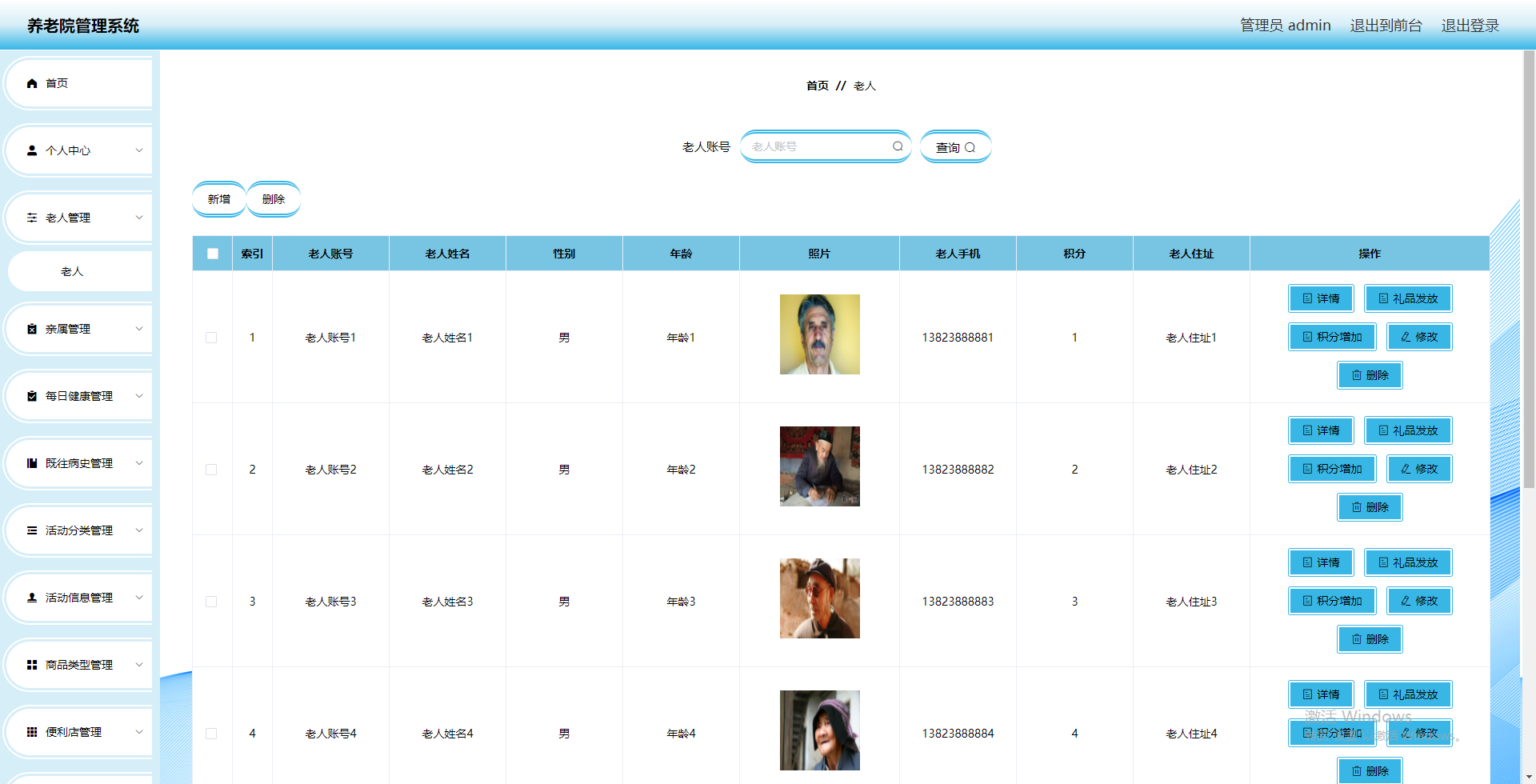Click 修改 for 老人账号1

pos(1419,337)
